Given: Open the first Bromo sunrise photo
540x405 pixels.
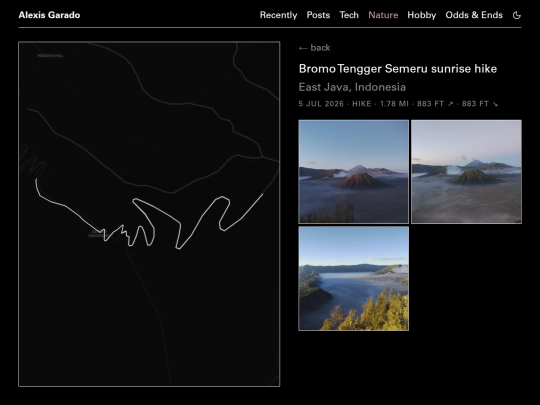Looking at the screenshot, I should (353, 172).
